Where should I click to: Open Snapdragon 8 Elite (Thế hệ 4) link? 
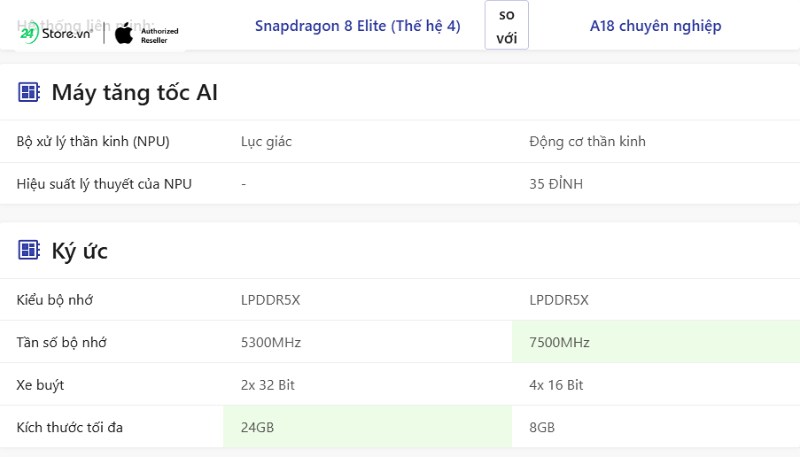358,26
